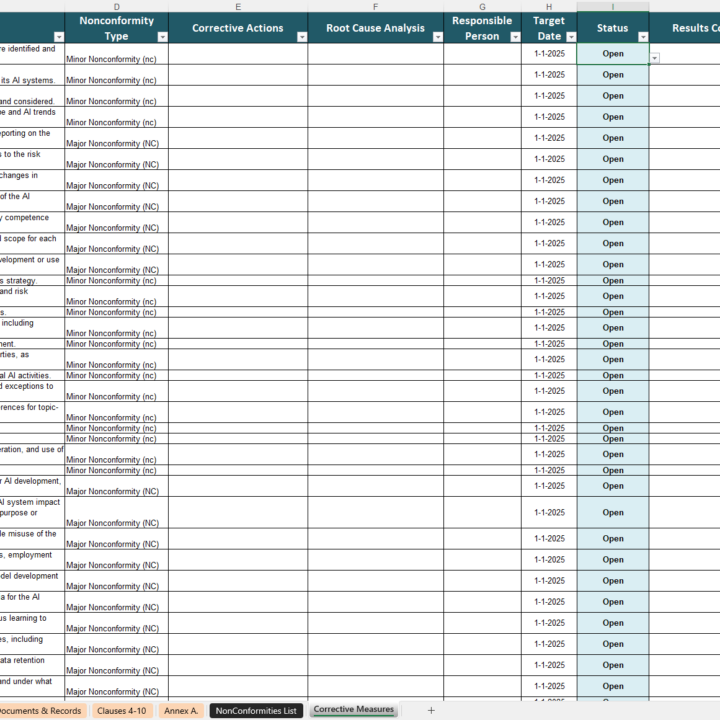
Task: Open filter dropdown on Root Cause Analysis header
Action: pos(438,37)
